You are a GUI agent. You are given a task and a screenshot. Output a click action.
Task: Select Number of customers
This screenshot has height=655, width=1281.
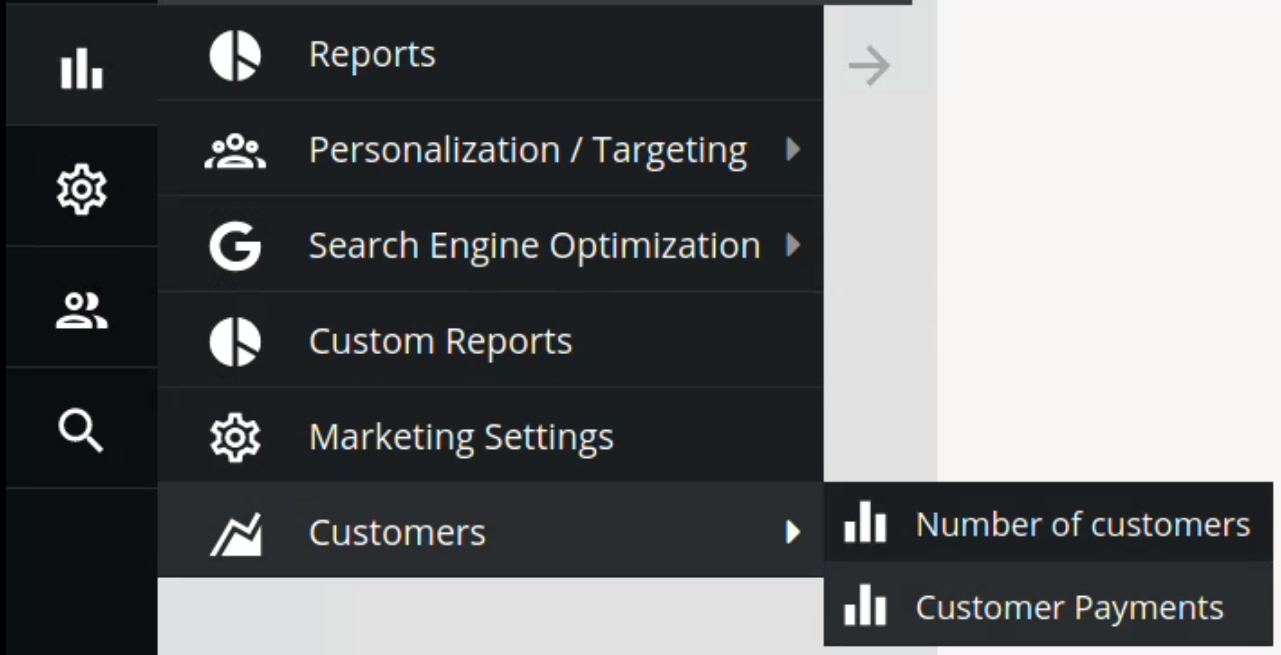(1082, 523)
